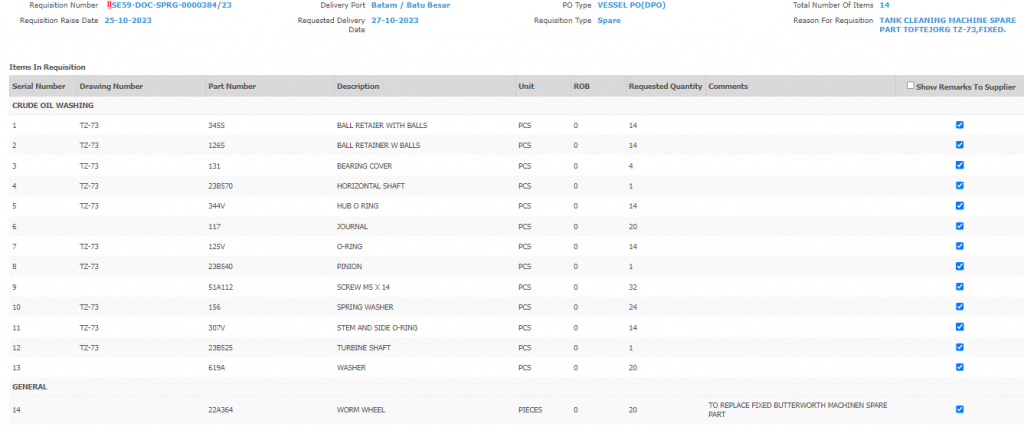
Task: Sort by the Requested Quantity column header
Action: [665, 87]
